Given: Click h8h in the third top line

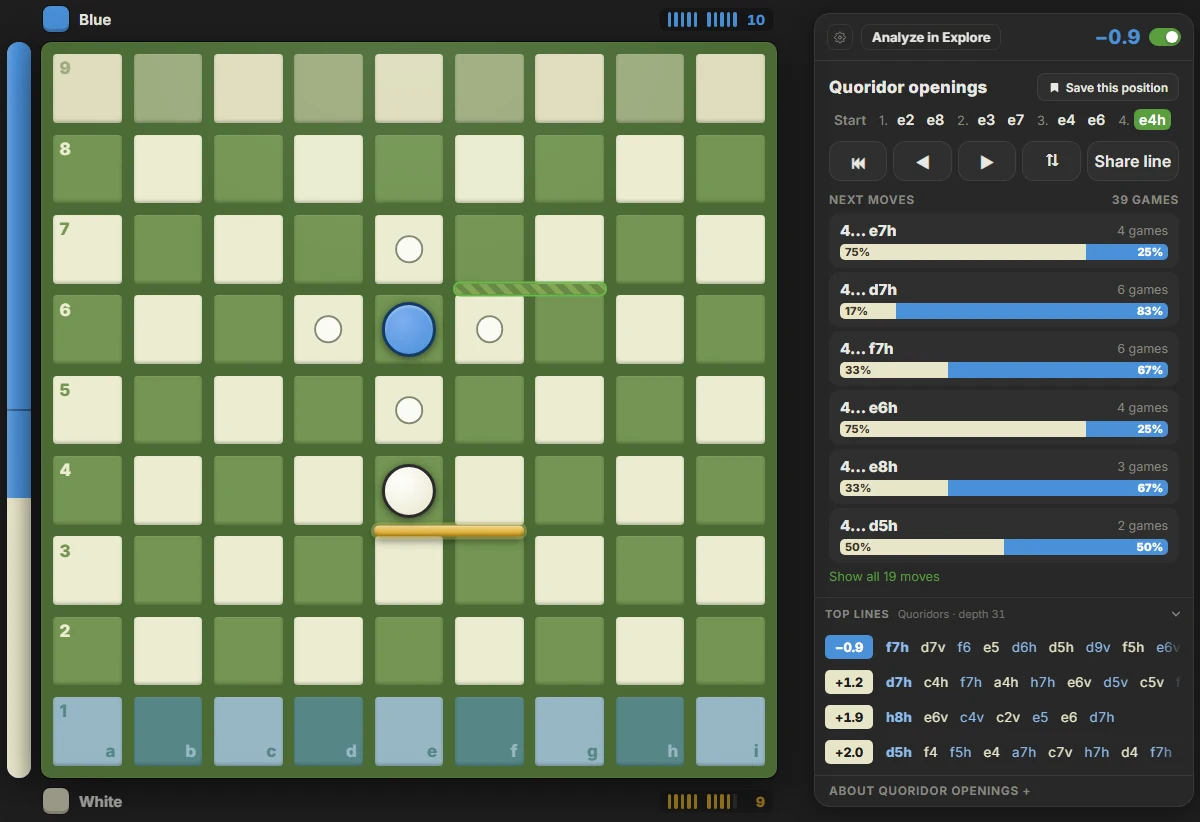Looking at the screenshot, I should [898, 717].
